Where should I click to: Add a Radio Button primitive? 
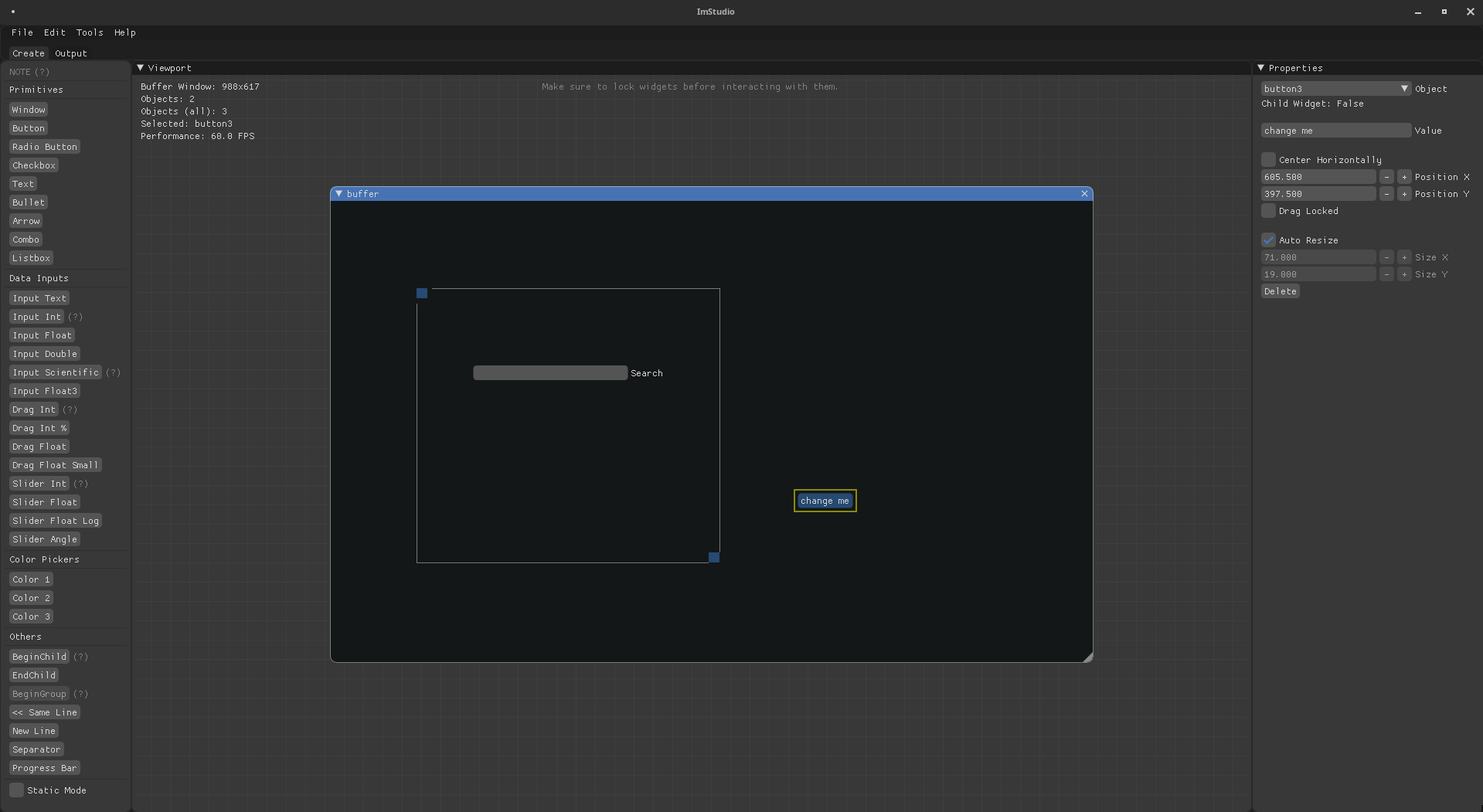[44, 146]
